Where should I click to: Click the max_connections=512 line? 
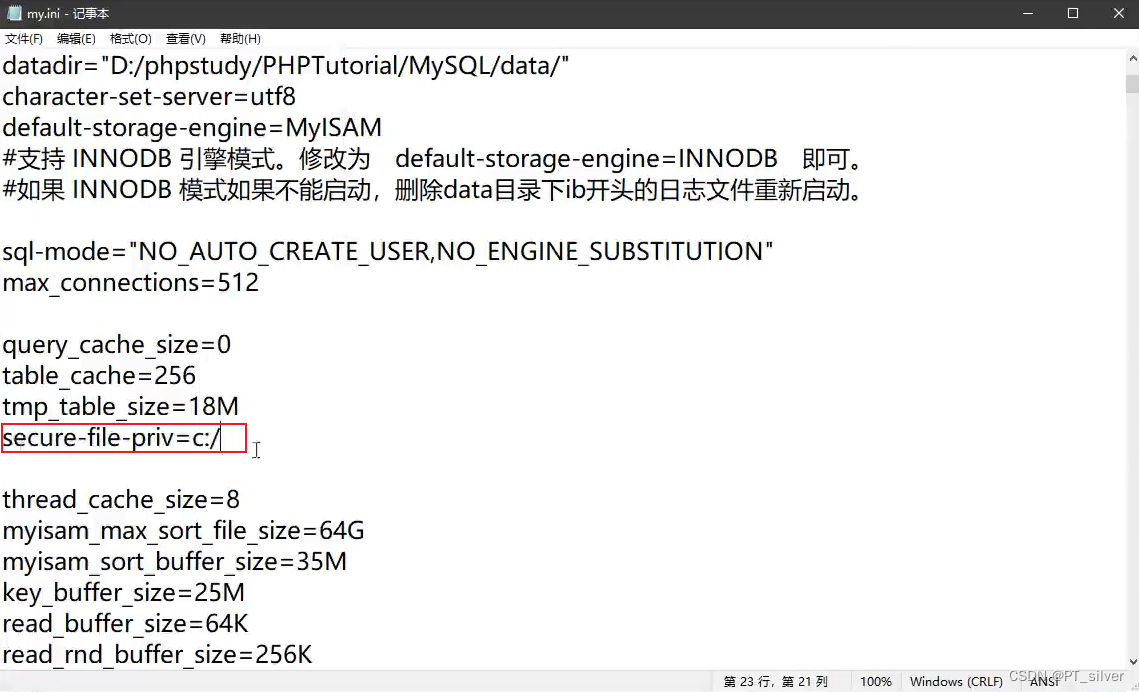(x=131, y=282)
